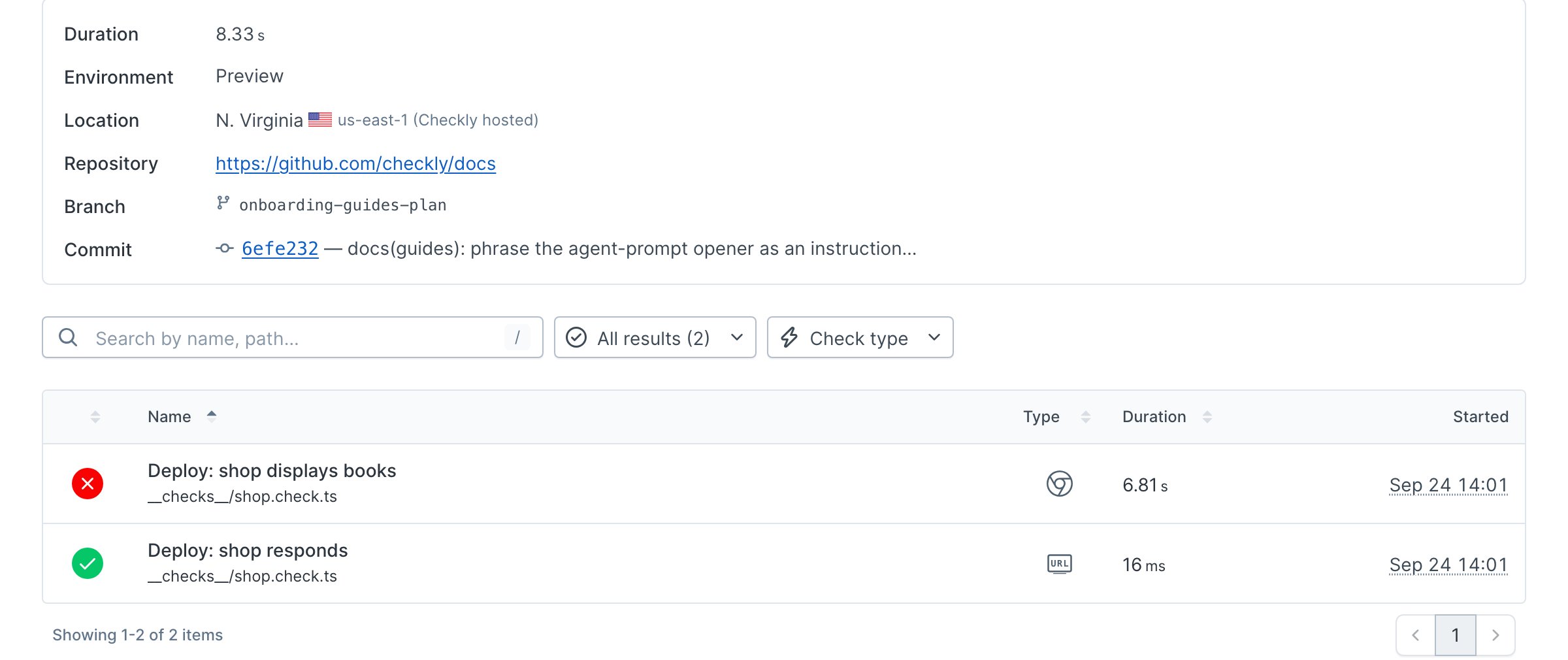Click the URL check type icon in shop responds row
The width and height of the screenshot is (1568, 660).
coord(1059,563)
